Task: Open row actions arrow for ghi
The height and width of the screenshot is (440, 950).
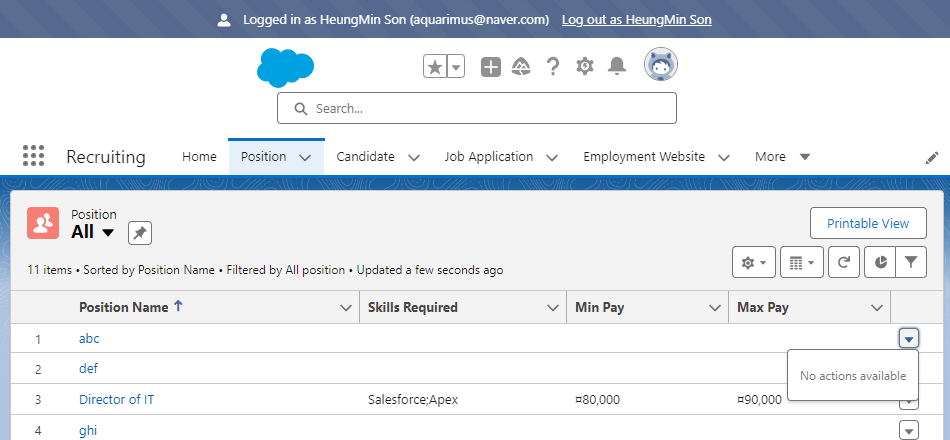Action: pyautogui.click(x=909, y=430)
